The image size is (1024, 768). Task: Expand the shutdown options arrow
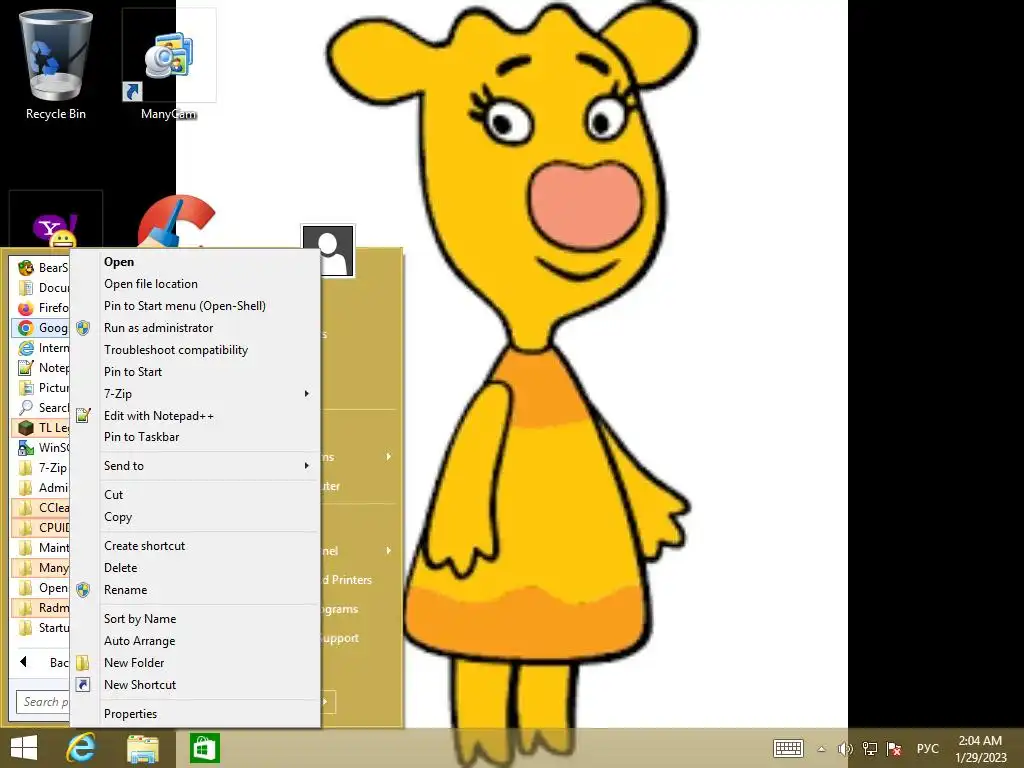[326, 702]
